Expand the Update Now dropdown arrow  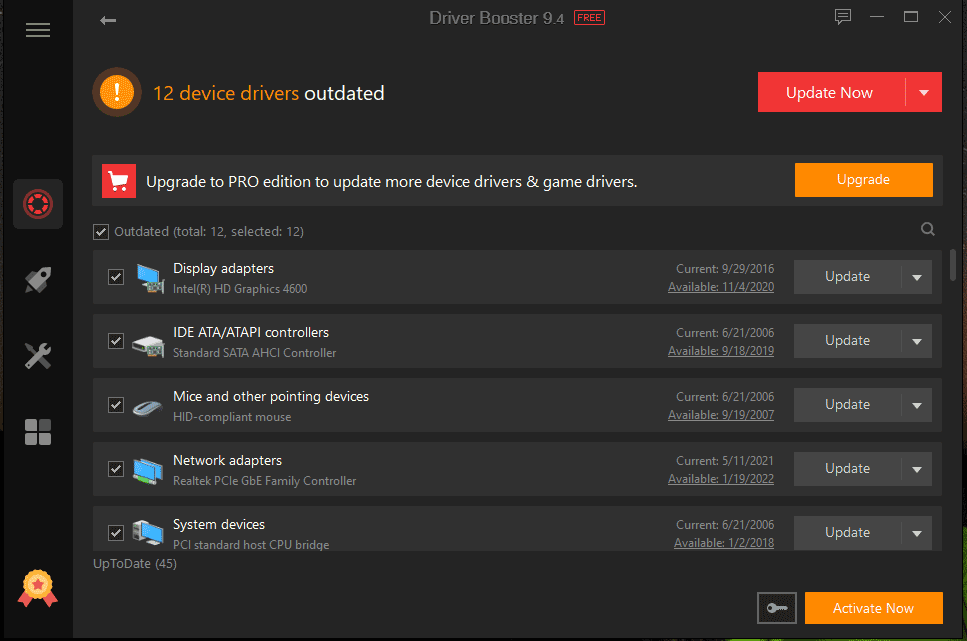tap(924, 93)
